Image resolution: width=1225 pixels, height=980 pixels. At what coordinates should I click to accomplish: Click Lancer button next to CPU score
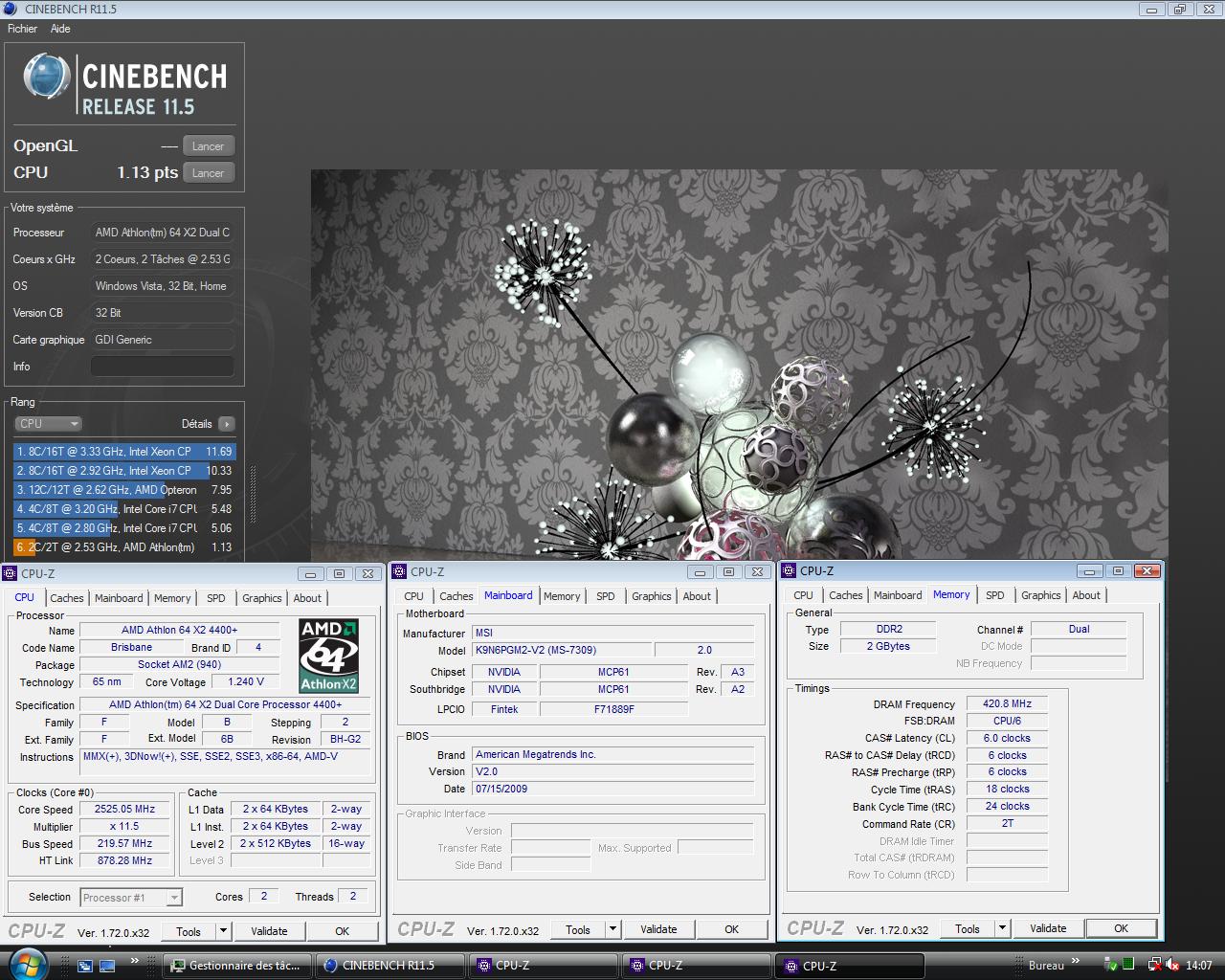click(x=208, y=173)
